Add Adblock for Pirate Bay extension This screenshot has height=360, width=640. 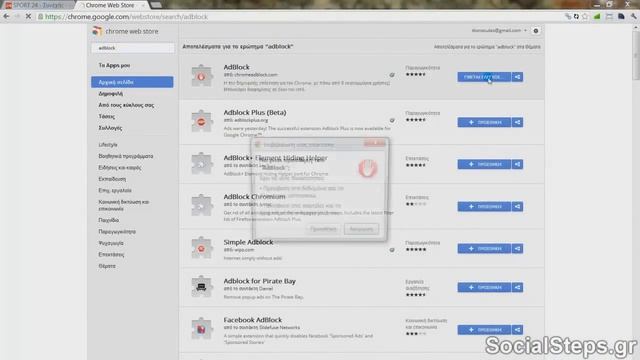coord(484,287)
